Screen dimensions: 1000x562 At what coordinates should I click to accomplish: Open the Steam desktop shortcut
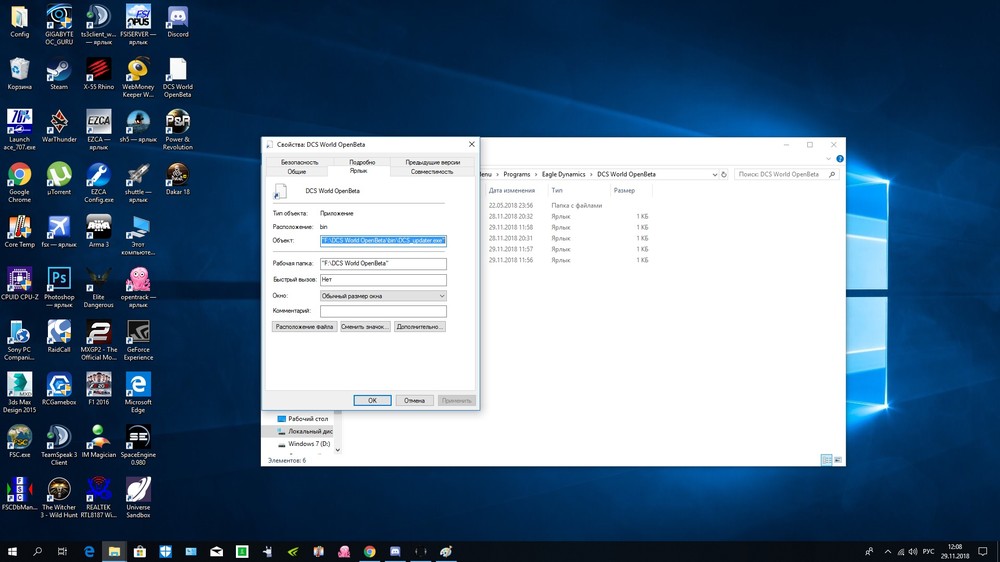(59, 70)
